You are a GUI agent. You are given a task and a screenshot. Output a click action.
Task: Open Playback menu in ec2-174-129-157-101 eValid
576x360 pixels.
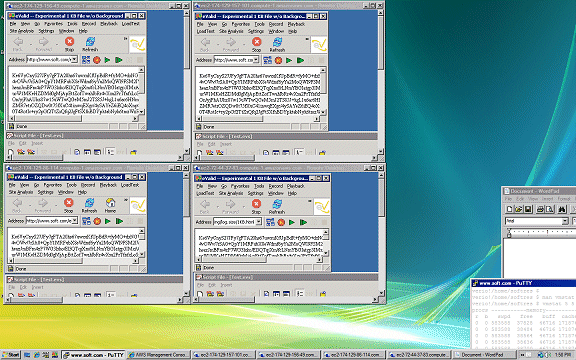(x=296, y=24)
